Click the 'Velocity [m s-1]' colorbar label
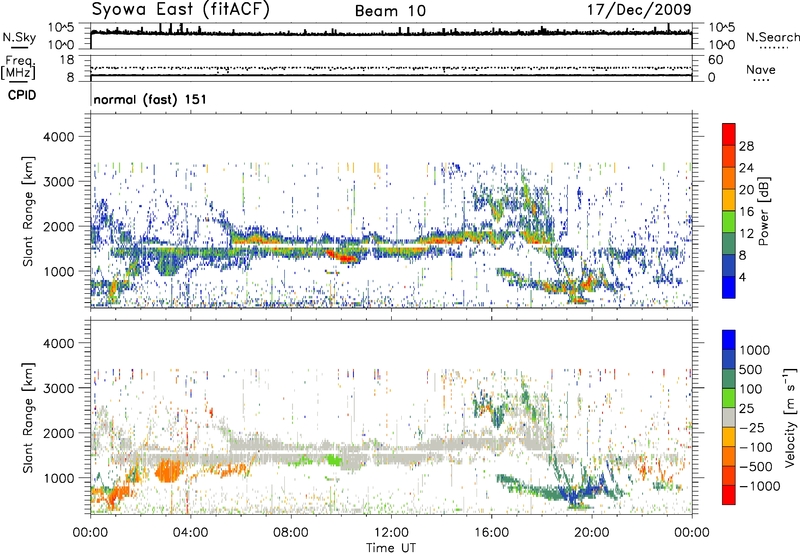Image resolution: width=800 pixels, height=554 pixels. coord(790,417)
